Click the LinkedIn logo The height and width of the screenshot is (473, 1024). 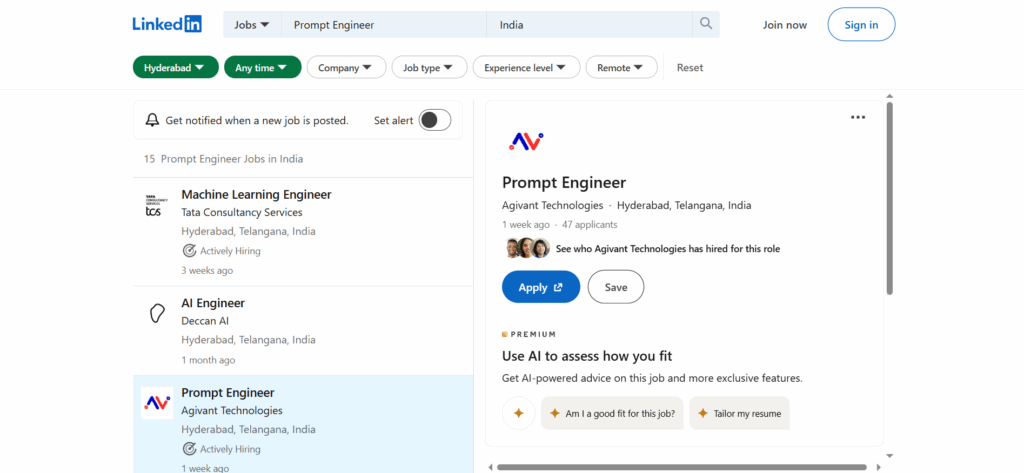pos(166,24)
